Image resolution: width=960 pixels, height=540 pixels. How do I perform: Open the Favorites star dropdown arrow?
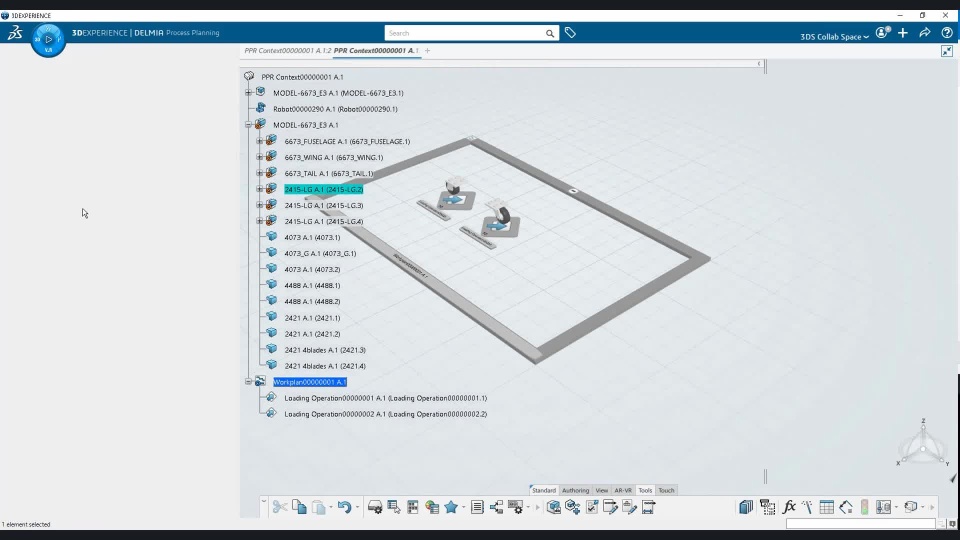pyautogui.click(x=463, y=508)
